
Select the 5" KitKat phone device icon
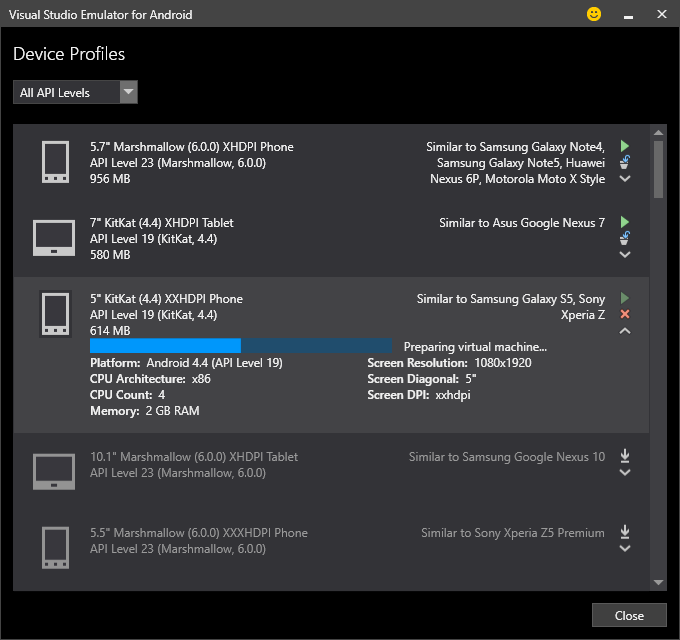pos(55,314)
